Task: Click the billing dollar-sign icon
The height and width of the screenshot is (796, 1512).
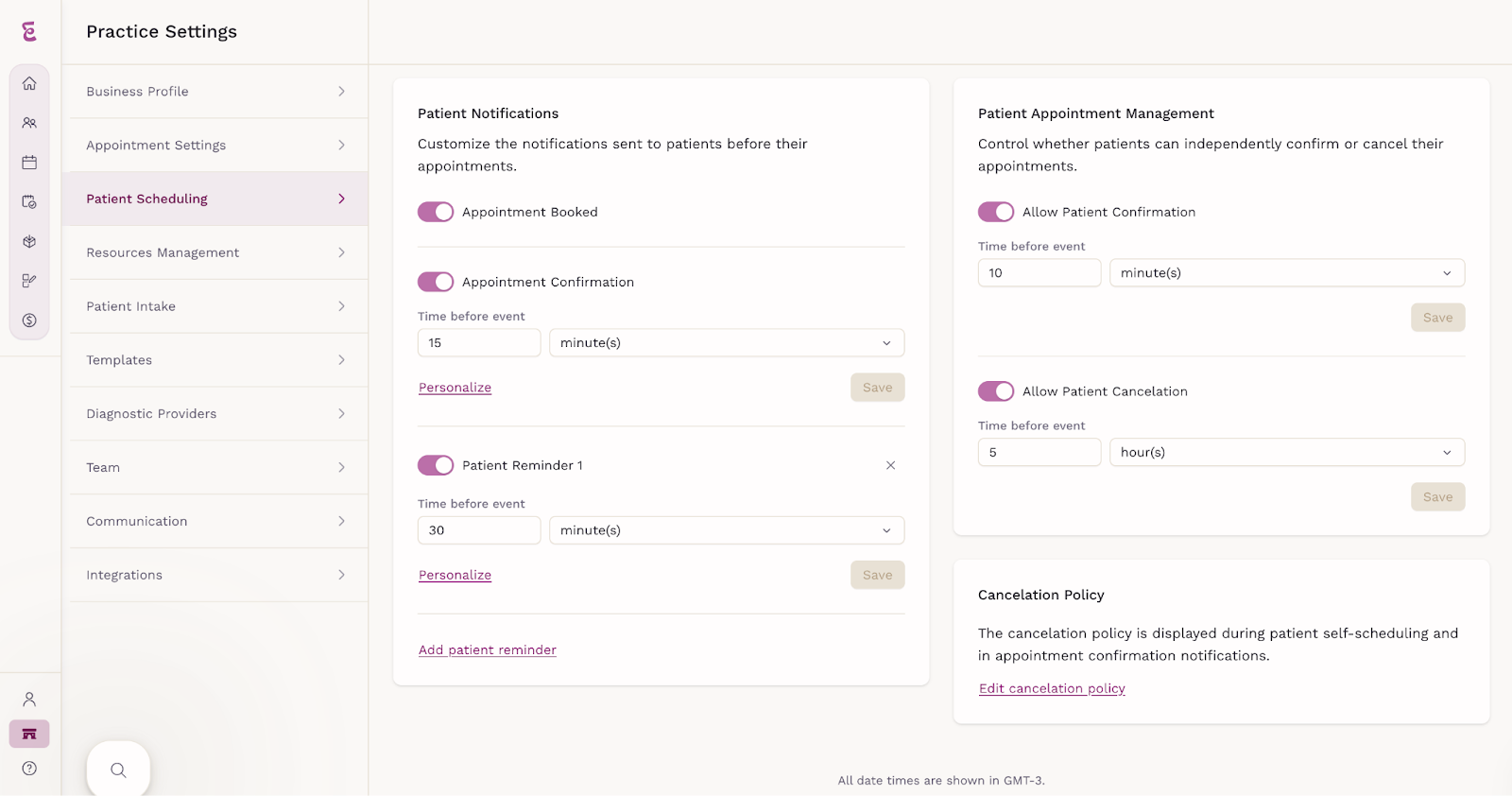Action: [x=29, y=320]
